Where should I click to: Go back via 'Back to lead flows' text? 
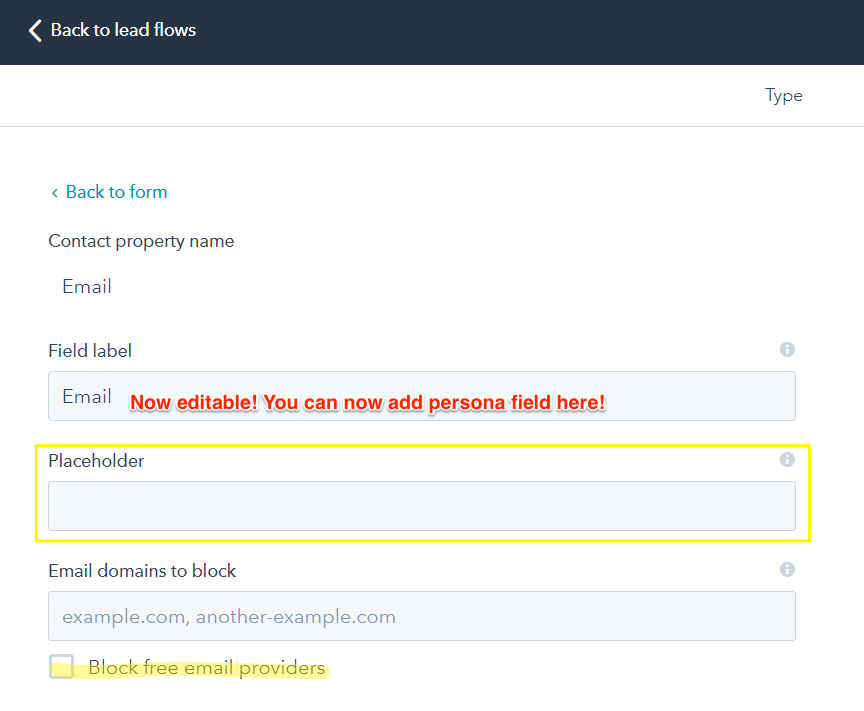pyautogui.click(x=123, y=30)
